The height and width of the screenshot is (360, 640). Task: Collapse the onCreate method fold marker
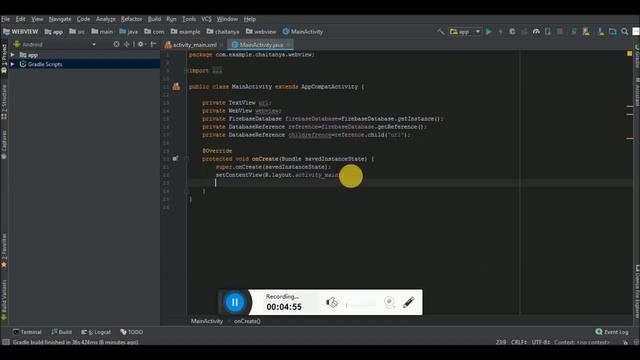point(187,158)
